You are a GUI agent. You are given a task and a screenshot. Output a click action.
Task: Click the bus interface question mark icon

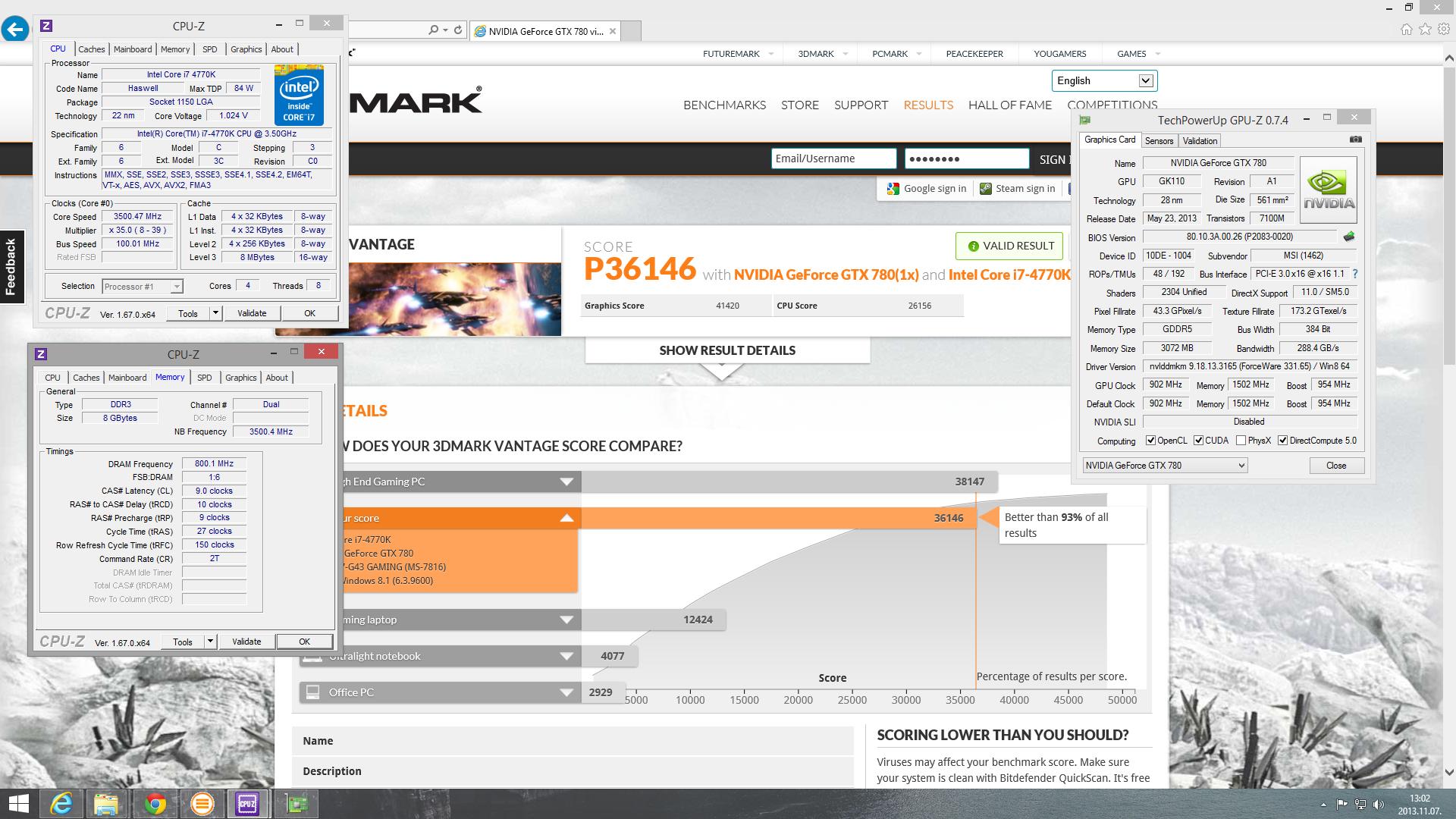click(x=1355, y=274)
